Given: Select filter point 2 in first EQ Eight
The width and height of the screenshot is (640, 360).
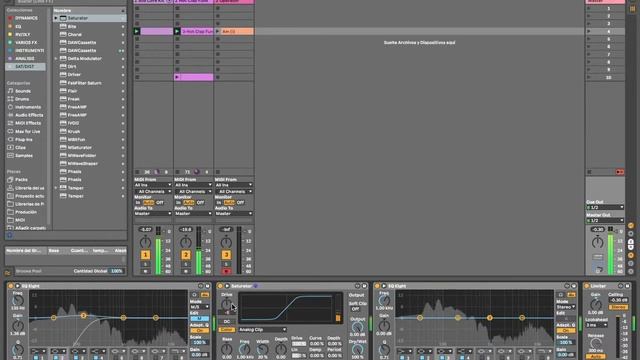Looking at the screenshot, I should click(x=84, y=316).
